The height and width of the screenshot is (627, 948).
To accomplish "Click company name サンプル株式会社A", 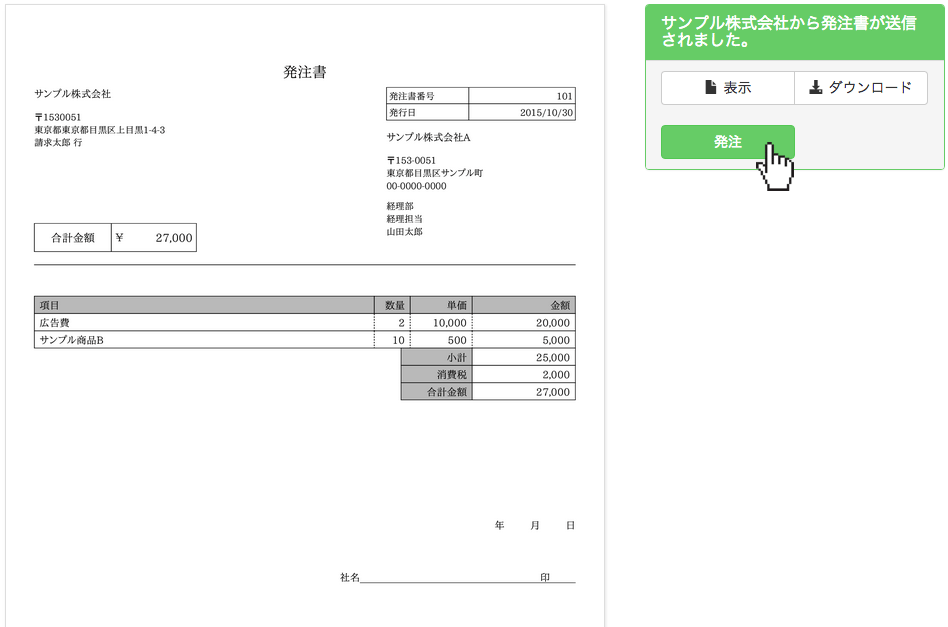I will pyautogui.click(x=429, y=137).
